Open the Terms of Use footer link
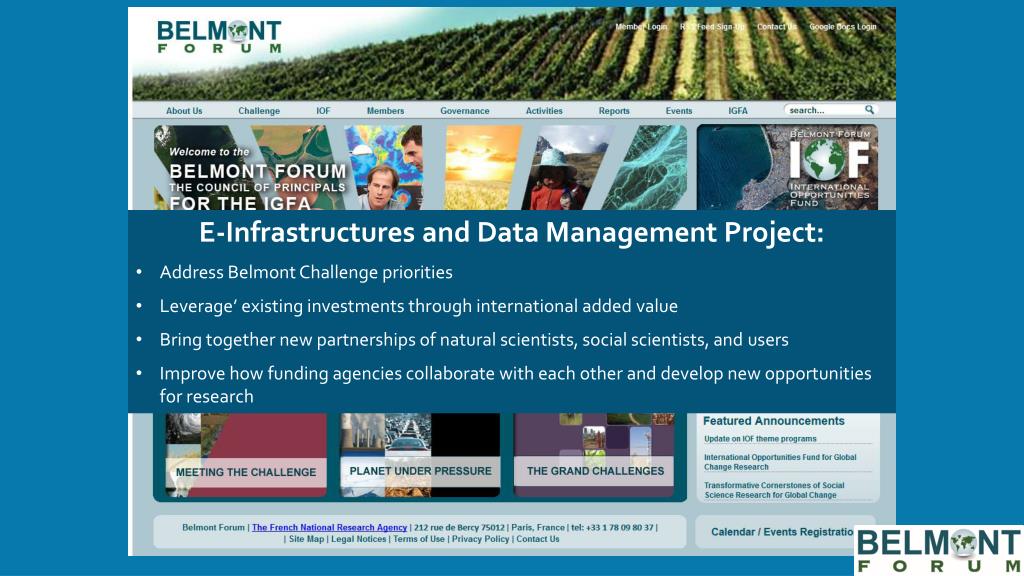This screenshot has width=1024, height=576. (419, 539)
